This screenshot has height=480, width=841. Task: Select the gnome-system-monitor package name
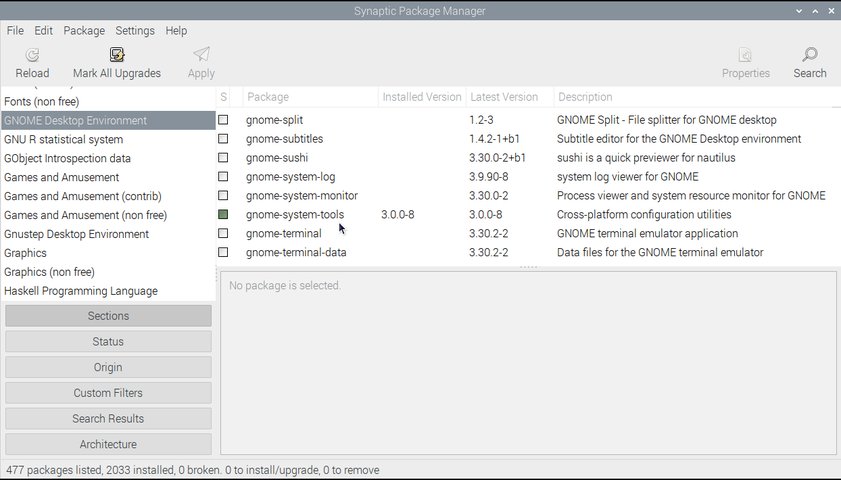coord(302,195)
